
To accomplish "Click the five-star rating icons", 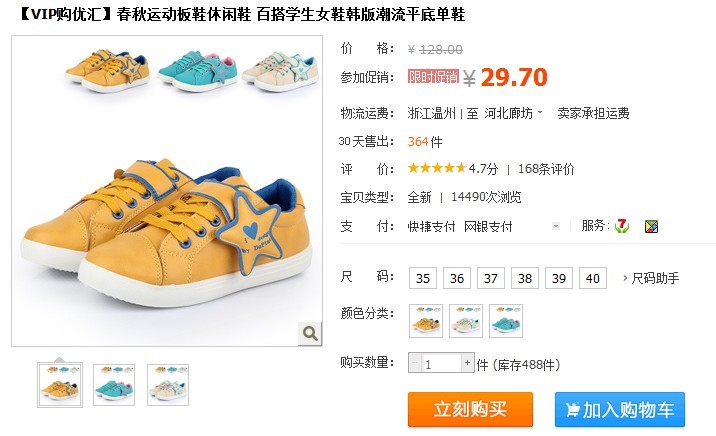I will tap(437, 168).
